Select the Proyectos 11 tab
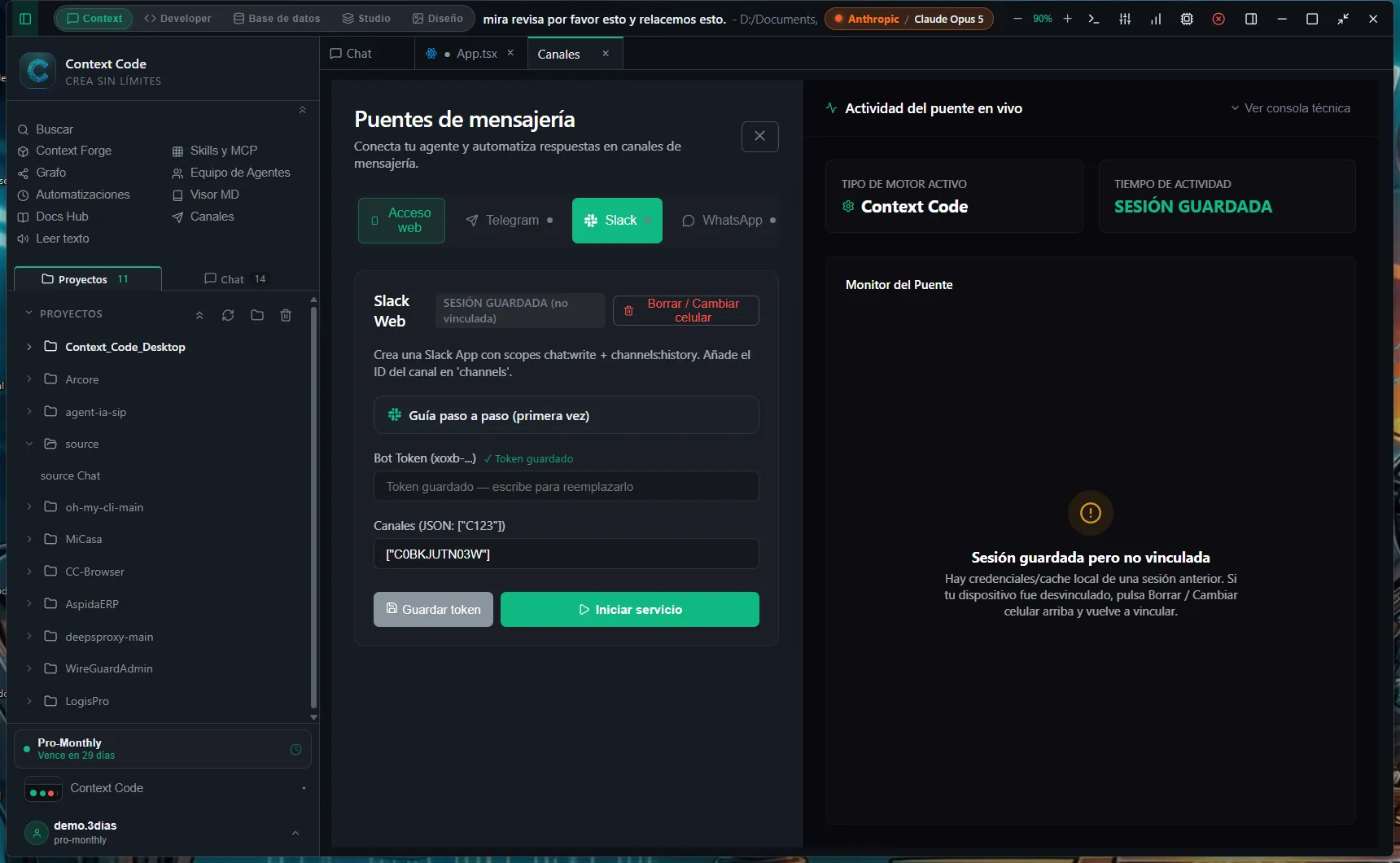The width and height of the screenshot is (1400, 863). pyautogui.click(x=87, y=279)
